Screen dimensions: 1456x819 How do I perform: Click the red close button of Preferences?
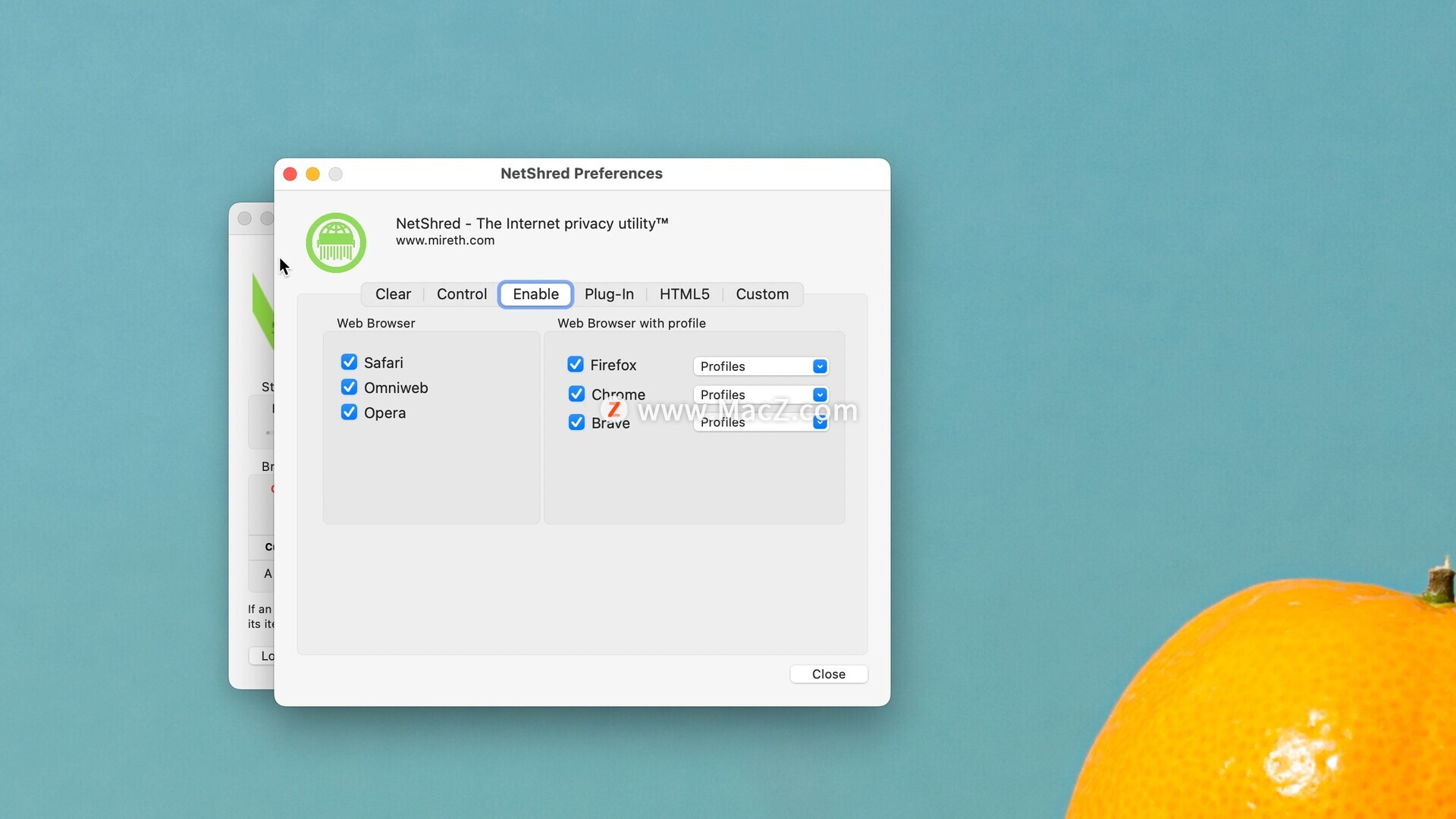pos(290,174)
